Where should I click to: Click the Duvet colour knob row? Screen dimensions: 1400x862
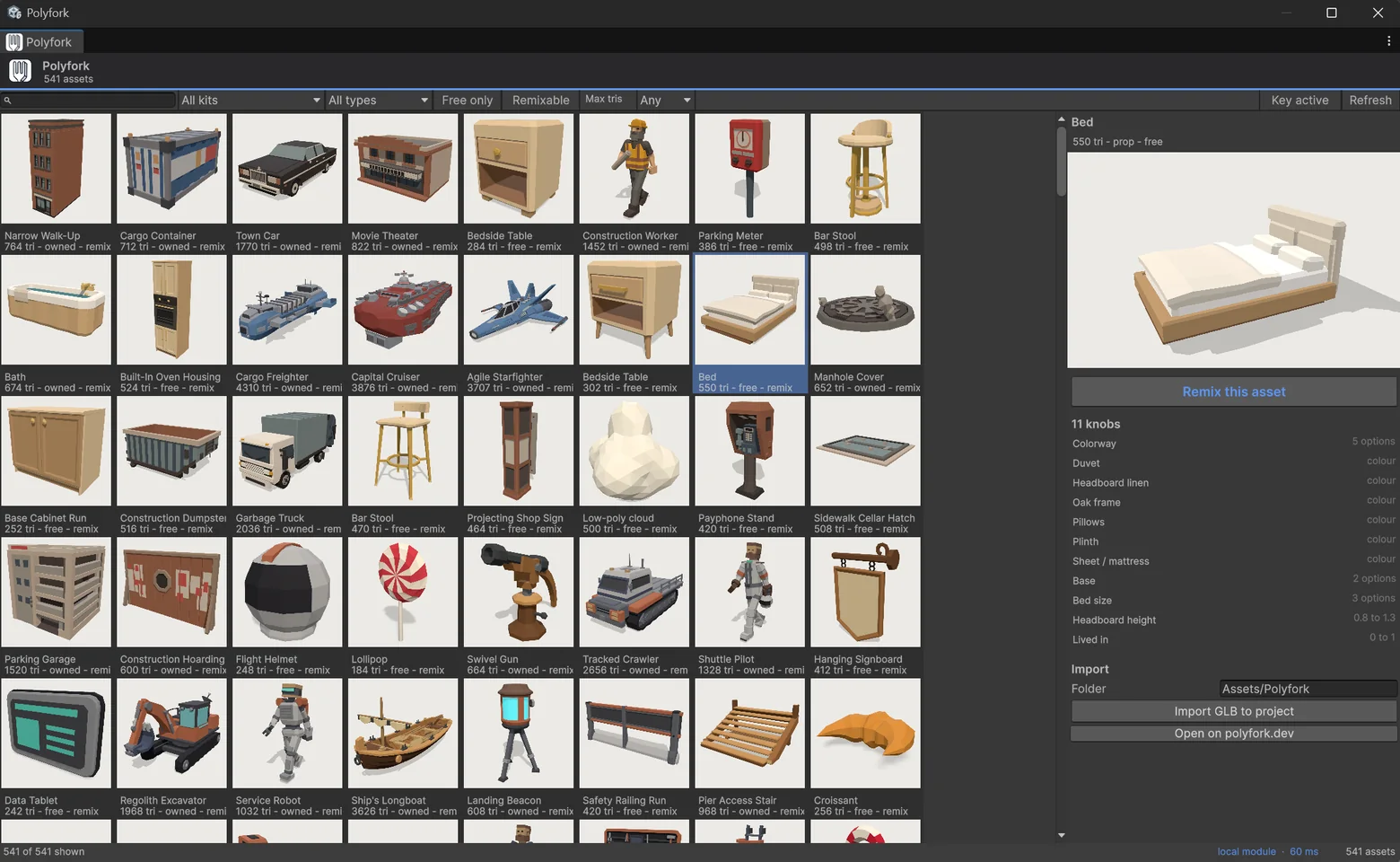1233,462
